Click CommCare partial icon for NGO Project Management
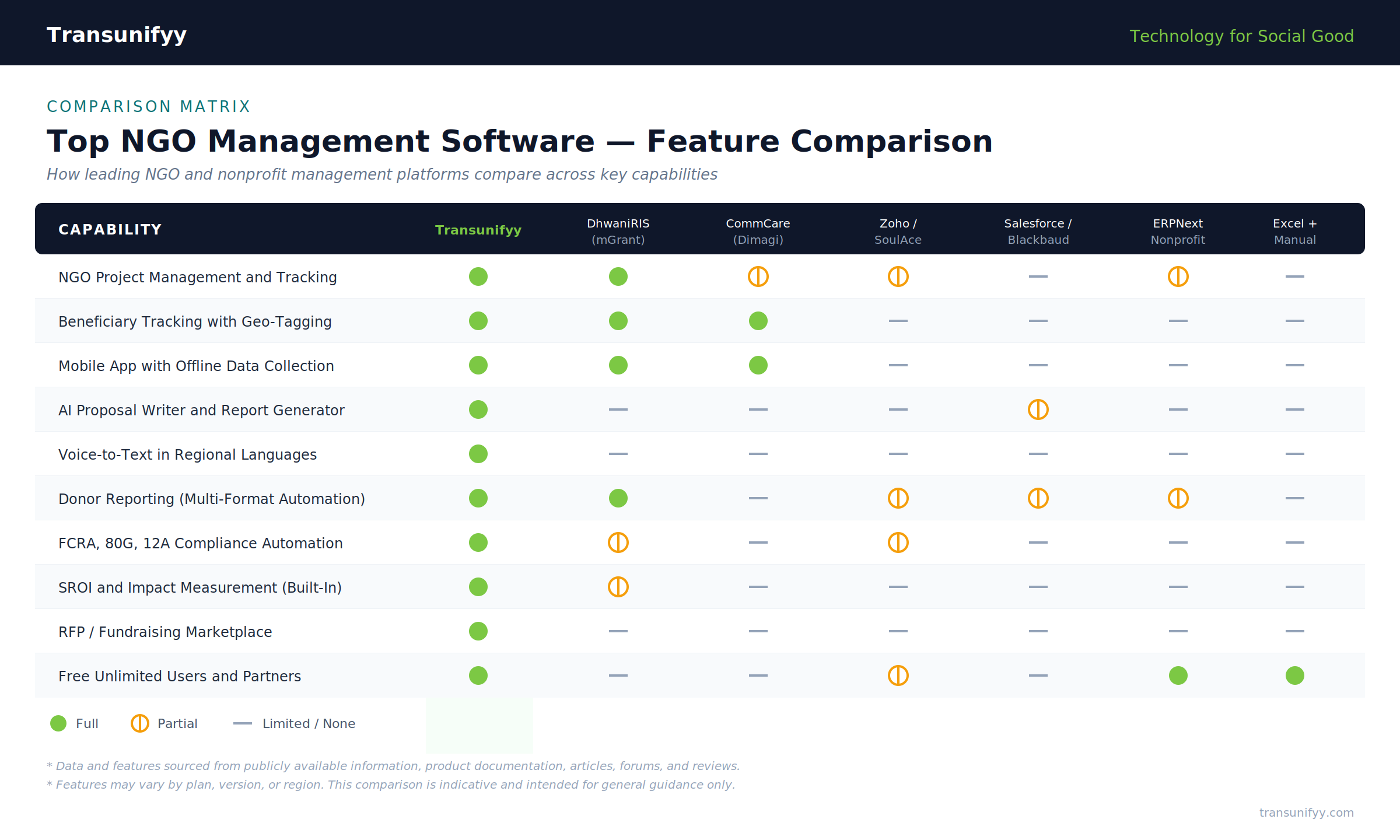This screenshot has height=840, width=1400. [x=758, y=276]
